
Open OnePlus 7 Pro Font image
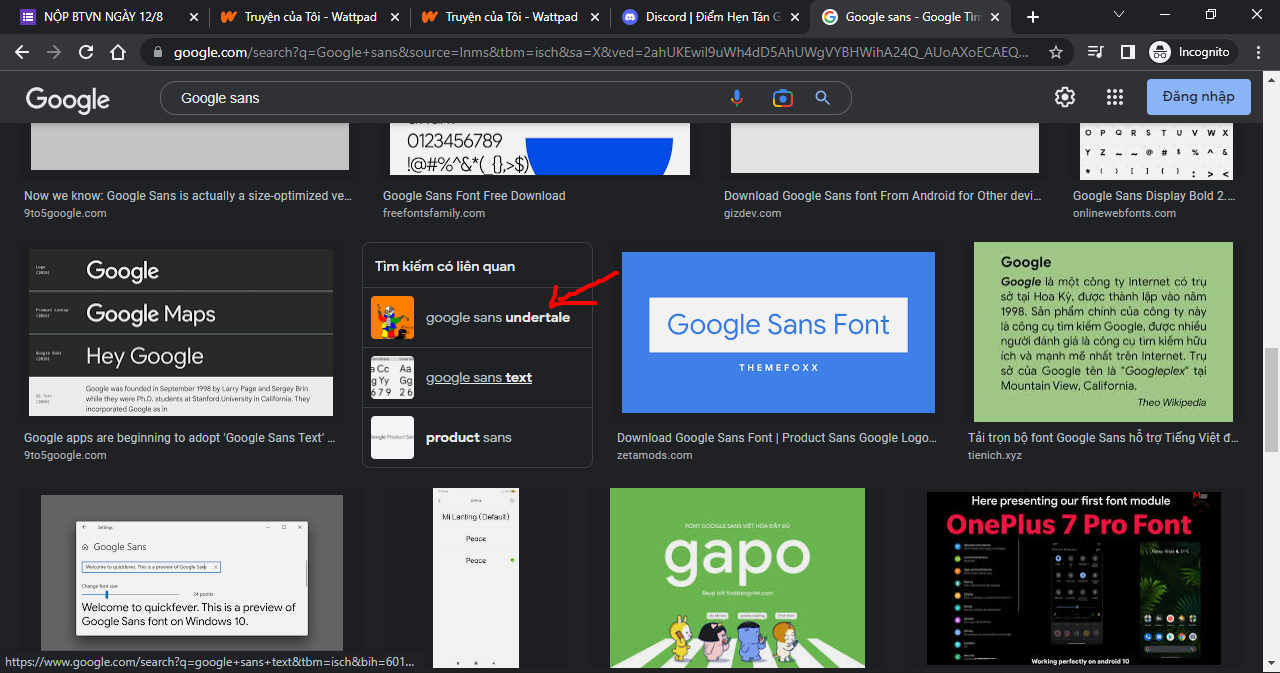click(x=1073, y=577)
